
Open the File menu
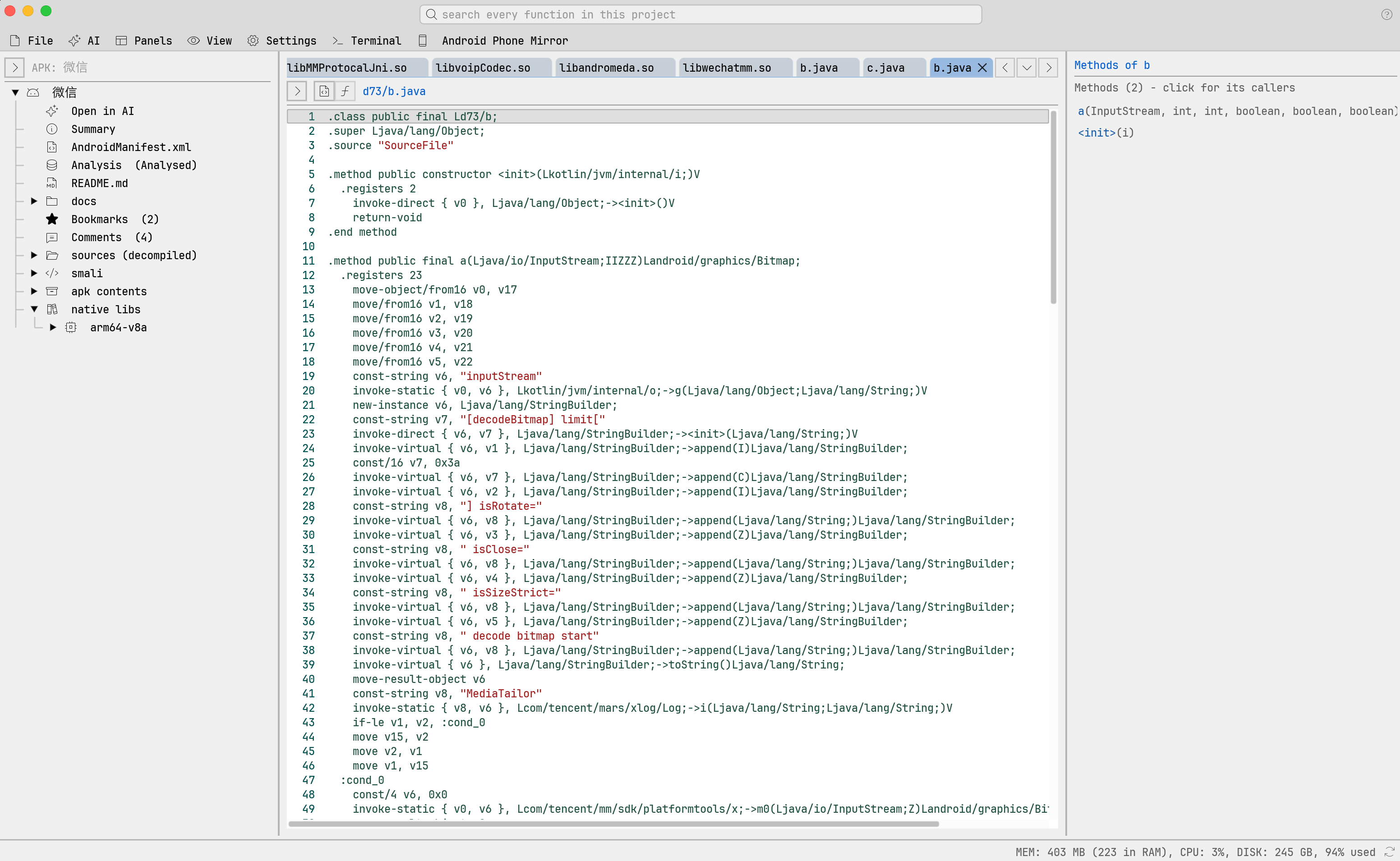31,41
